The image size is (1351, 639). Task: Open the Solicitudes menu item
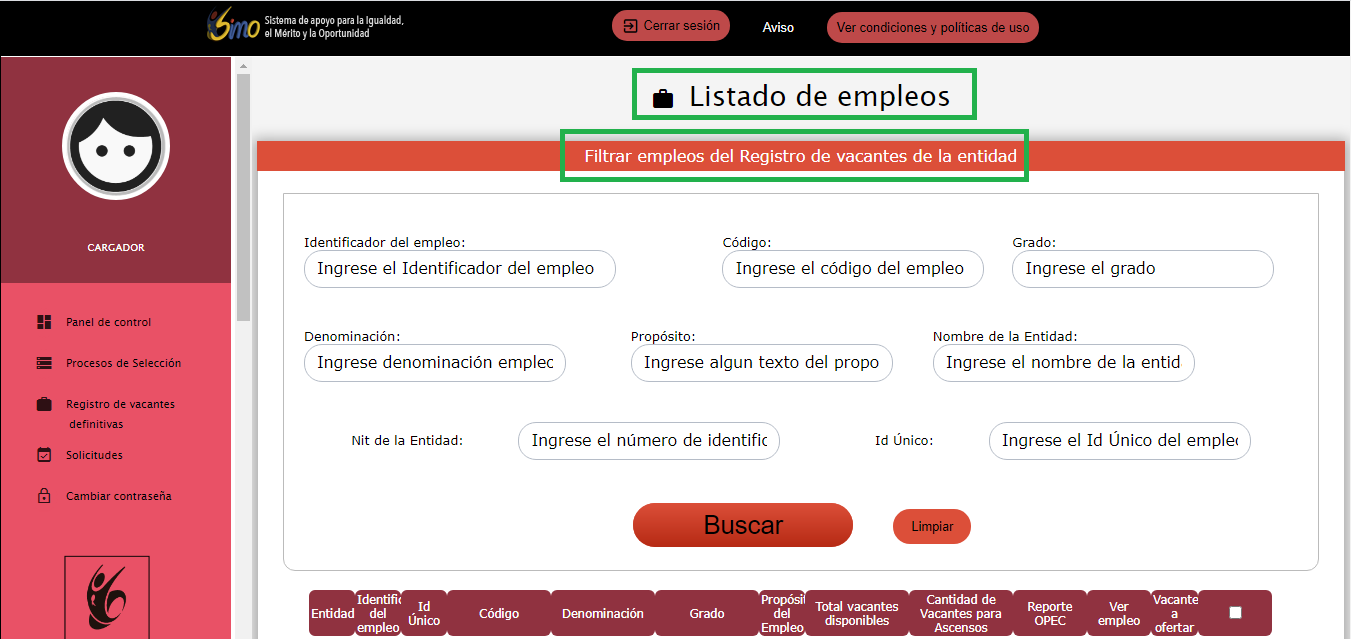pos(94,455)
